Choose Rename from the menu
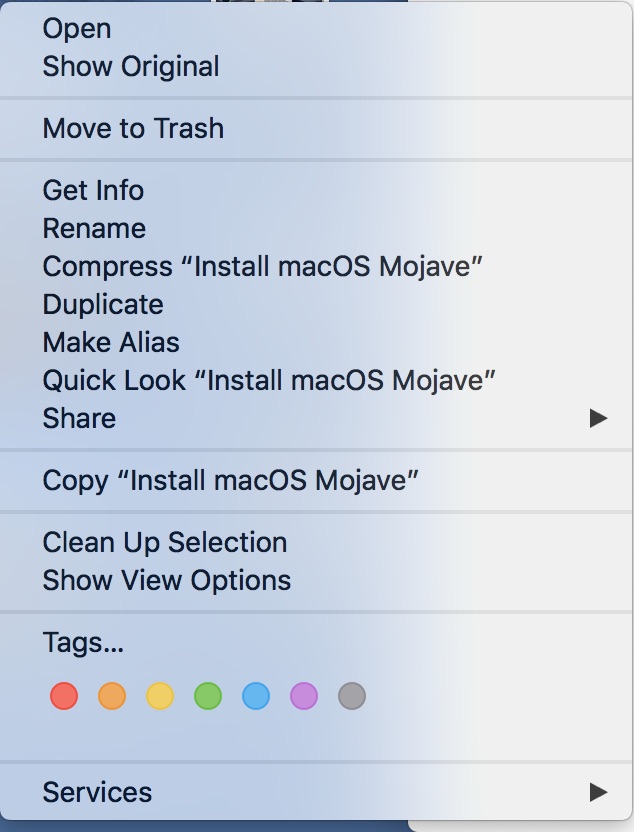Screen dimensions: 634x832 (94, 228)
